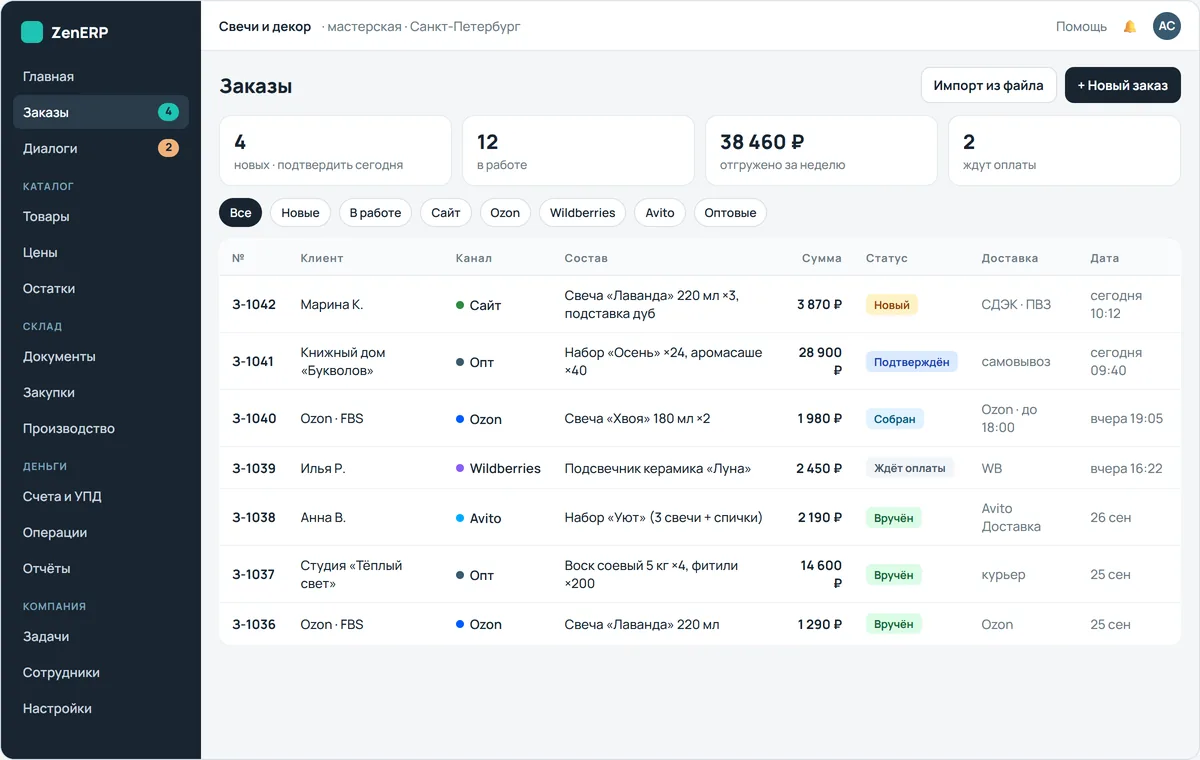
Task: Click the badge 4 on Заказы
Action: [168, 112]
